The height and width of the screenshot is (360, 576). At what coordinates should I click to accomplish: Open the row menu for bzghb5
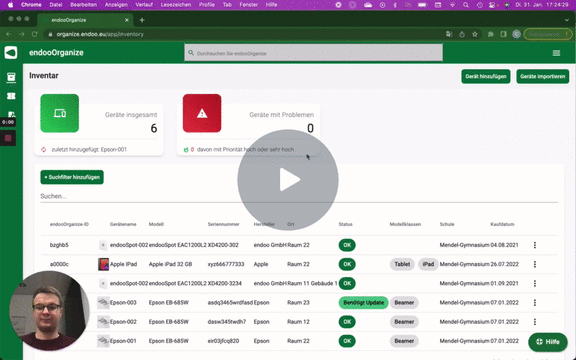pos(535,245)
